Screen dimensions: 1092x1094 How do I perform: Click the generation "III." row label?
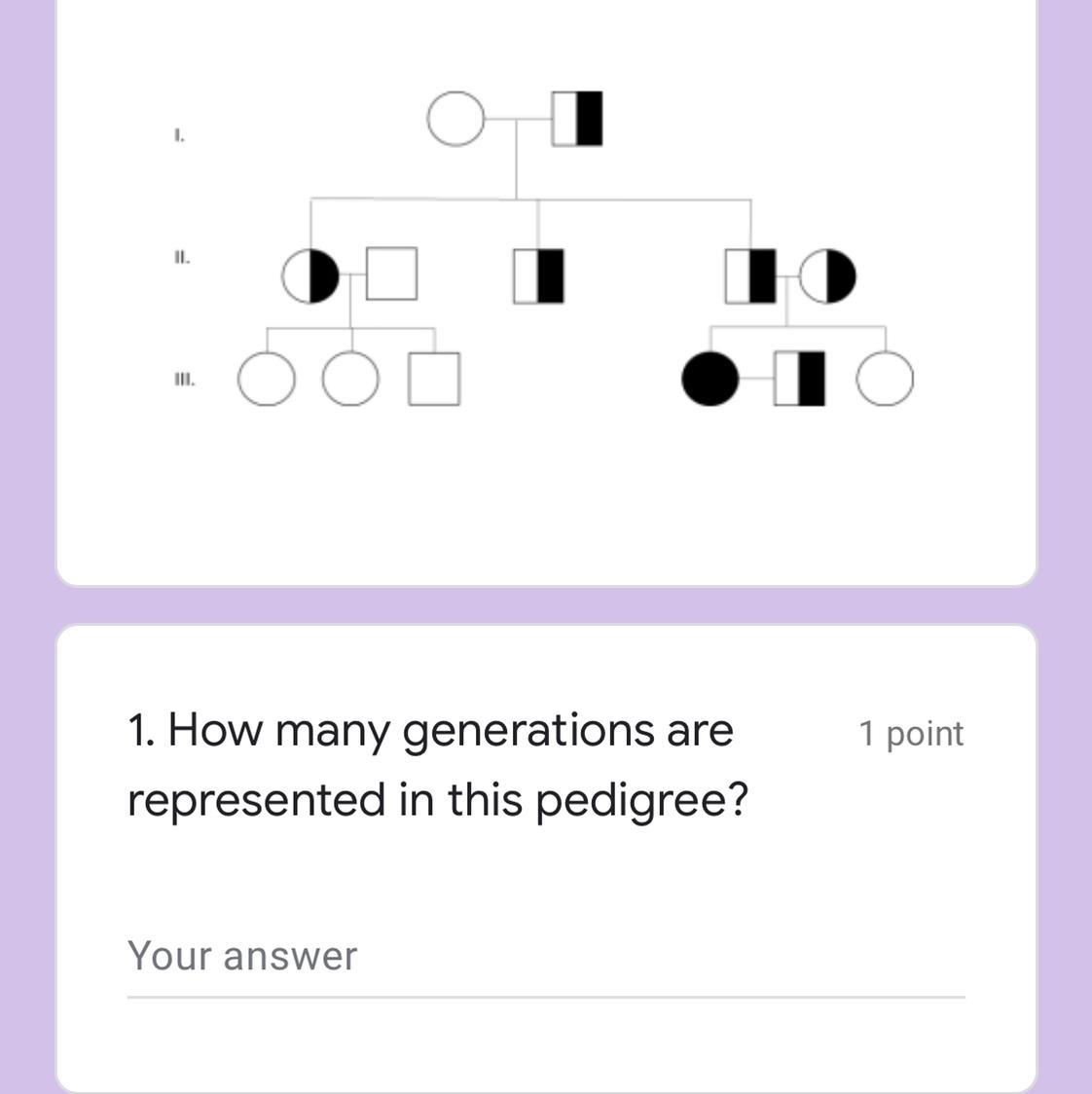click(184, 380)
